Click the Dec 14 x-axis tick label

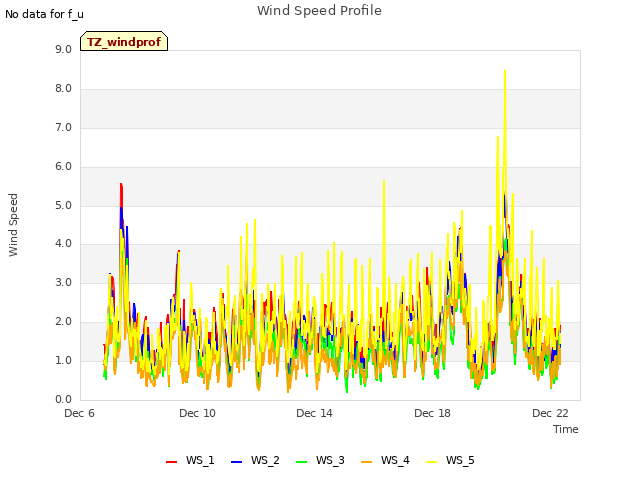(x=314, y=413)
